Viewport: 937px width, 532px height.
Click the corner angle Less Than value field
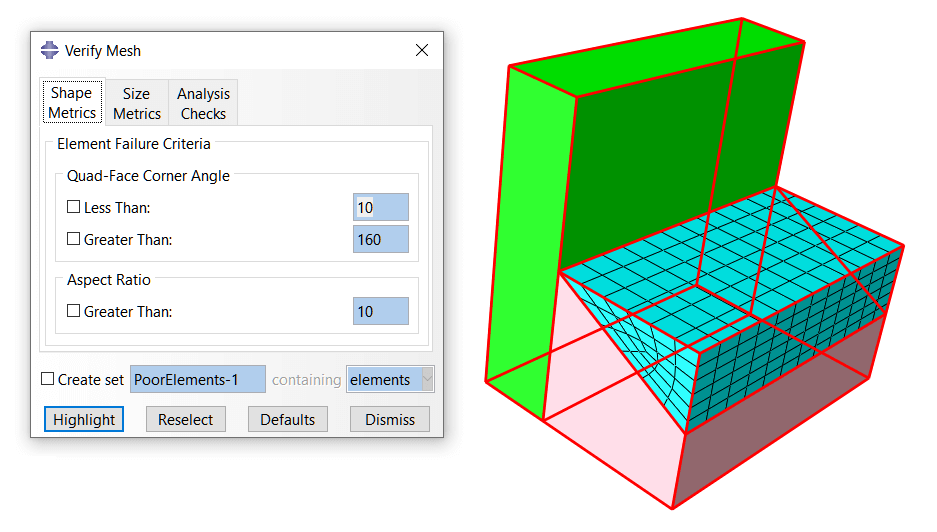pos(381,208)
